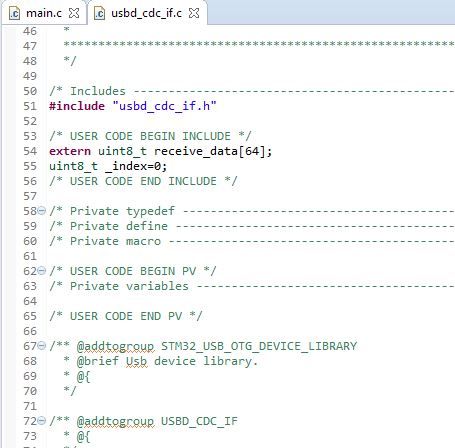The image size is (455, 448).
Task: Click the USER CODE BEGIN PV comment
Action: (x=133, y=271)
